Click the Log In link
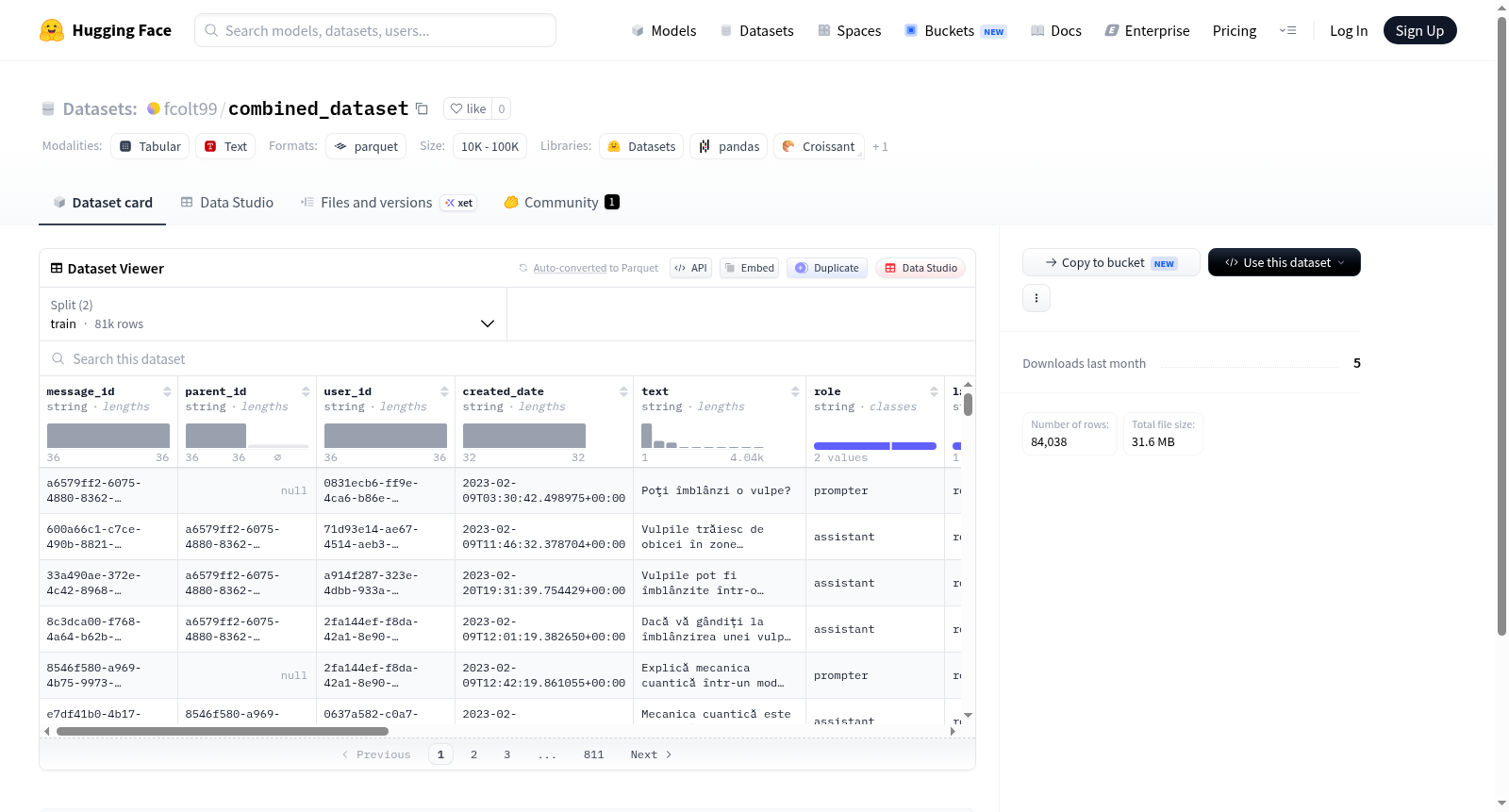Image resolution: width=1509 pixels, height=812 pixels. click(x=1348, y=31)
